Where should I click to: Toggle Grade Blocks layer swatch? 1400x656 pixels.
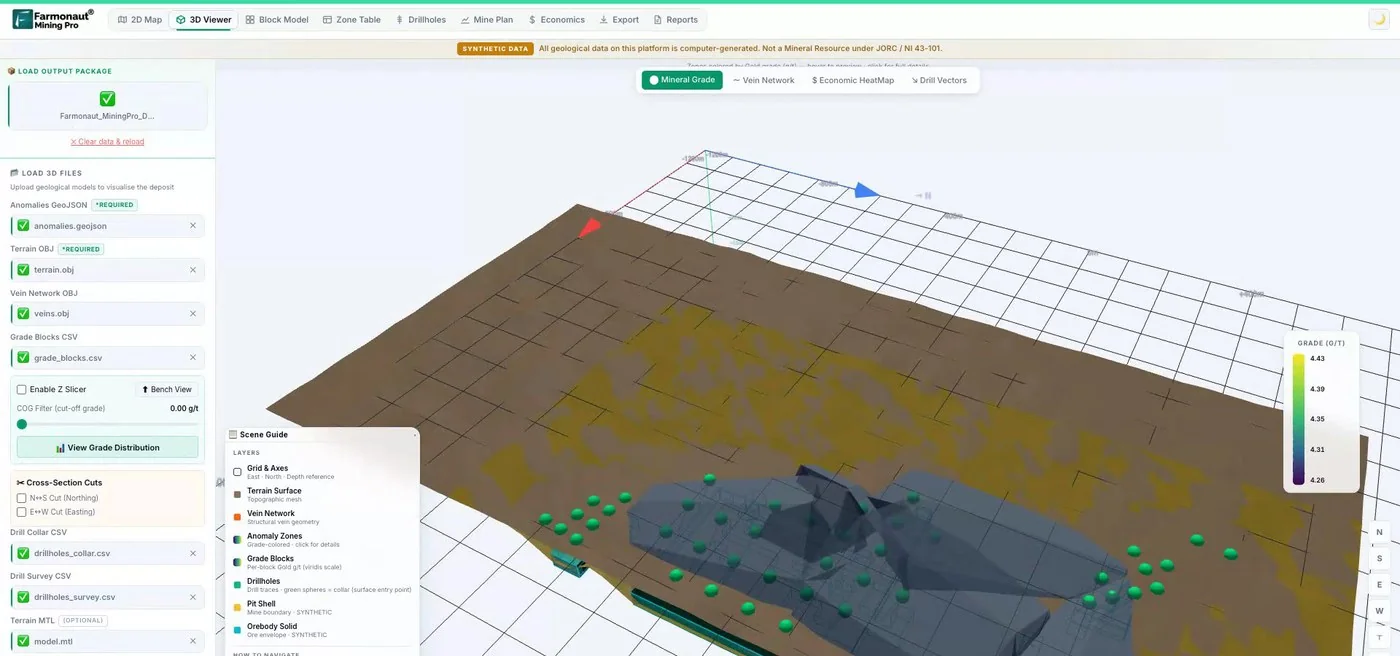tap(237, 562)
